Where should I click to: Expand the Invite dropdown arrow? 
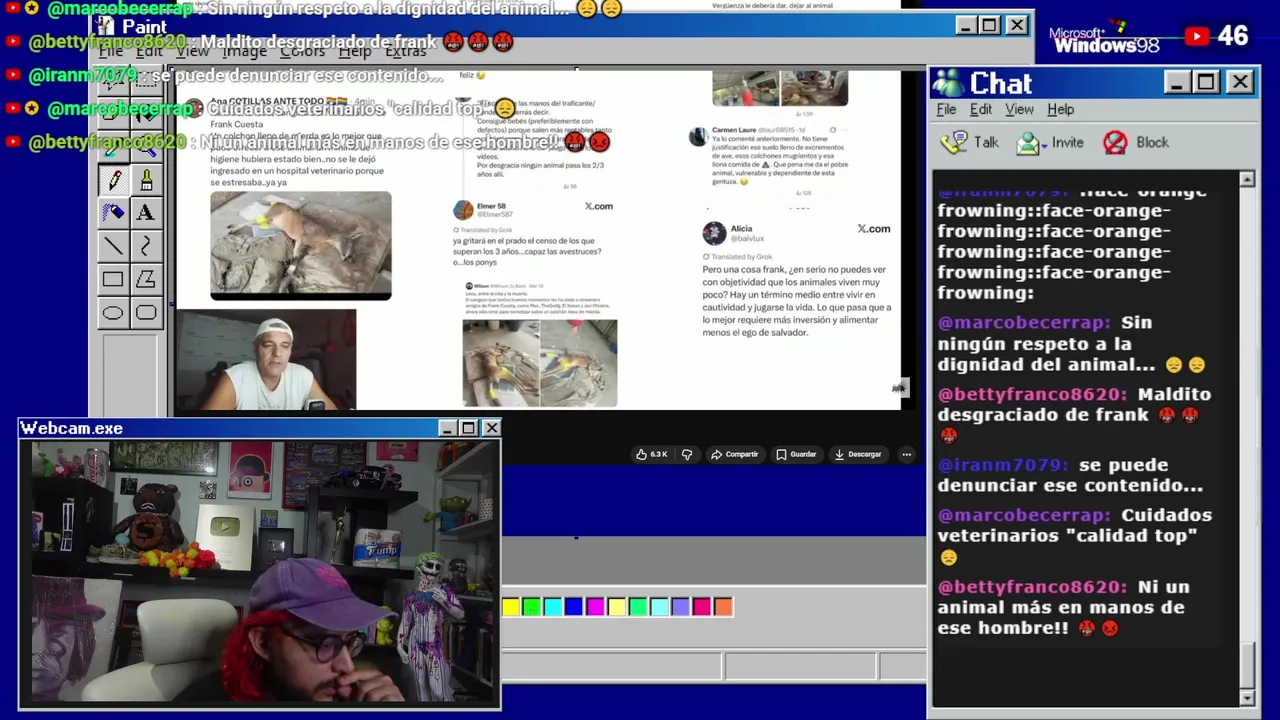[1044, 145]
